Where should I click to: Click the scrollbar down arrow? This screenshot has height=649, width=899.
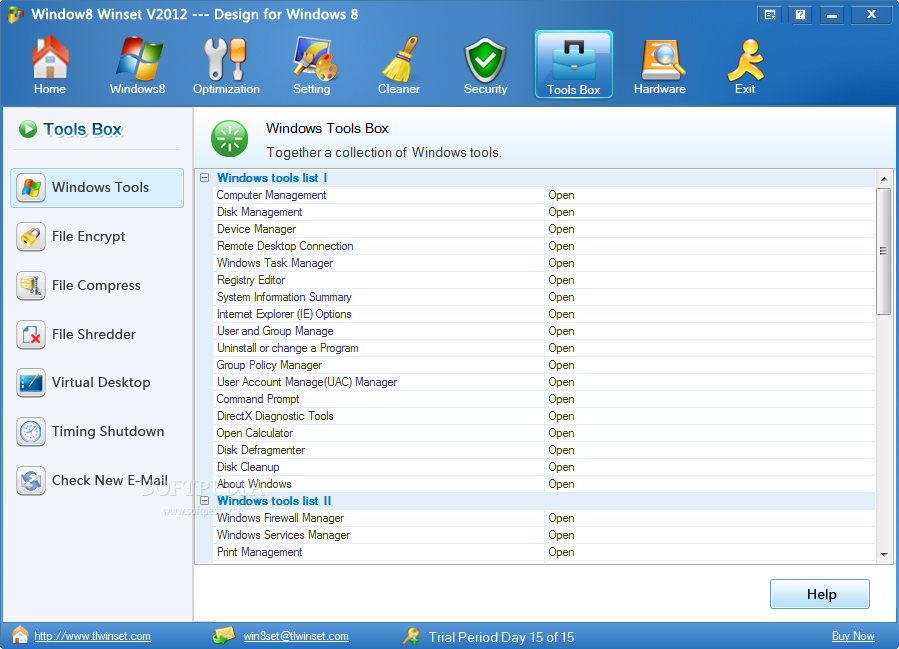tap(884, 554)
